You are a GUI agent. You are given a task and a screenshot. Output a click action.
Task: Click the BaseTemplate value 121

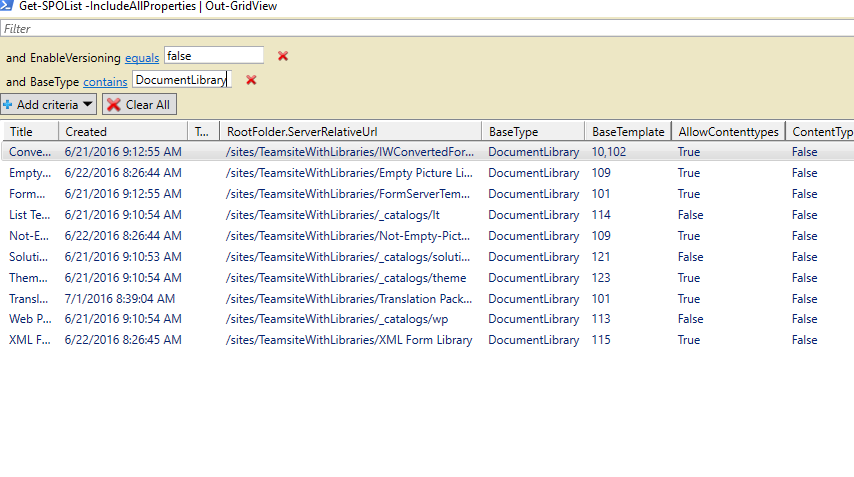(x=601, y=257)
